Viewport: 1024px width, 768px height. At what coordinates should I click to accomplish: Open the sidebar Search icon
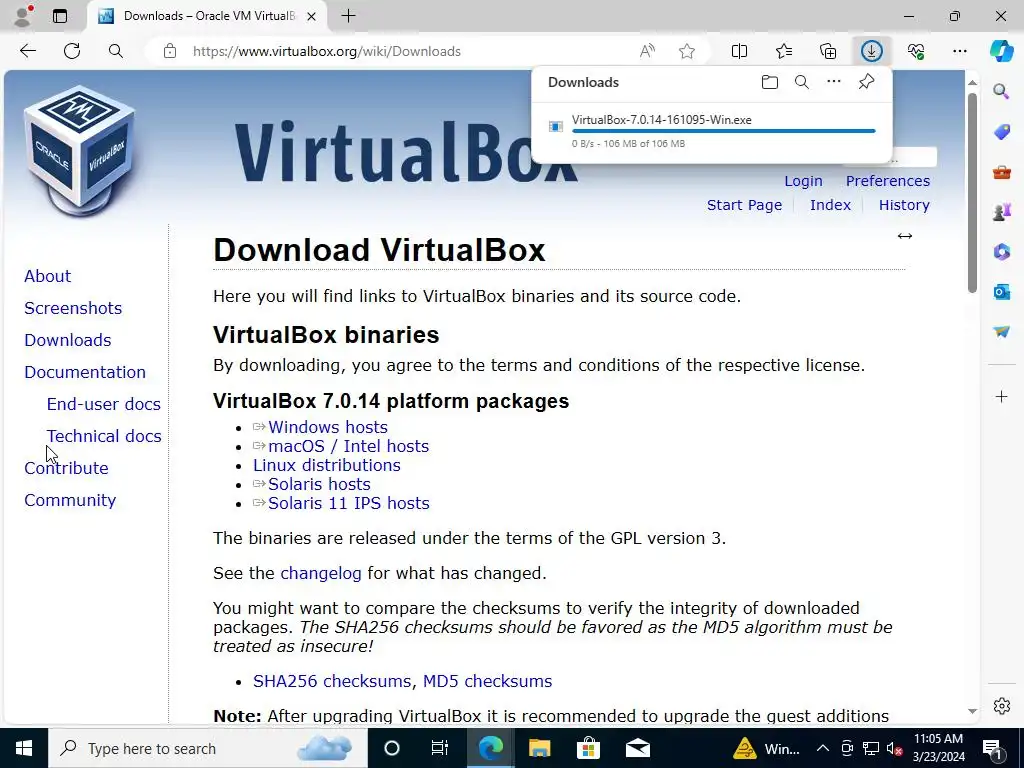pos(1002,91)
